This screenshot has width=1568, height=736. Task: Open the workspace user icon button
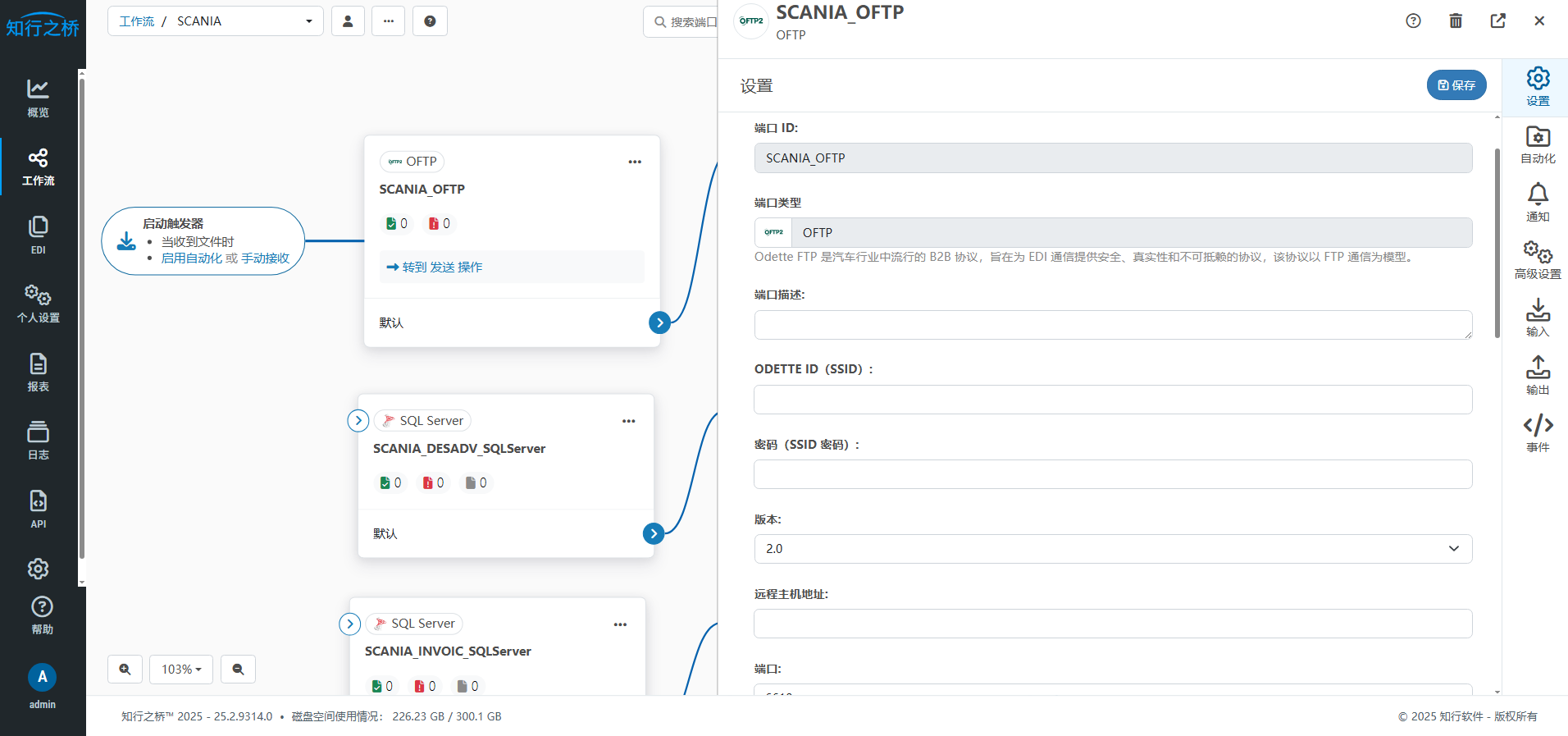[348, 21]
